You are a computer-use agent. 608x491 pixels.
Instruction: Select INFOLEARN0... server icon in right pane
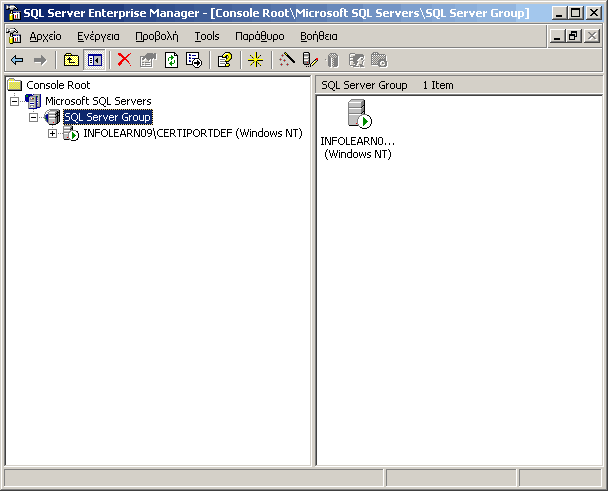click(359, 114)
